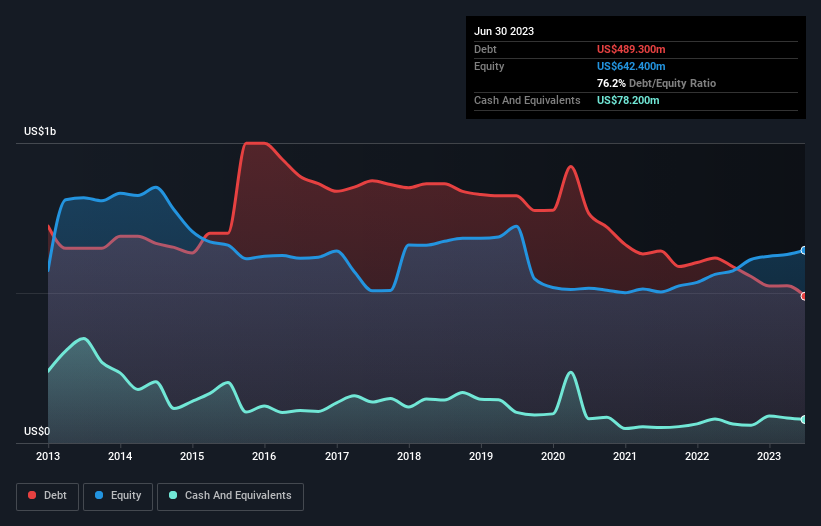Click the 2019 x-axis label

pyautogui.click(x=481, y=456)
